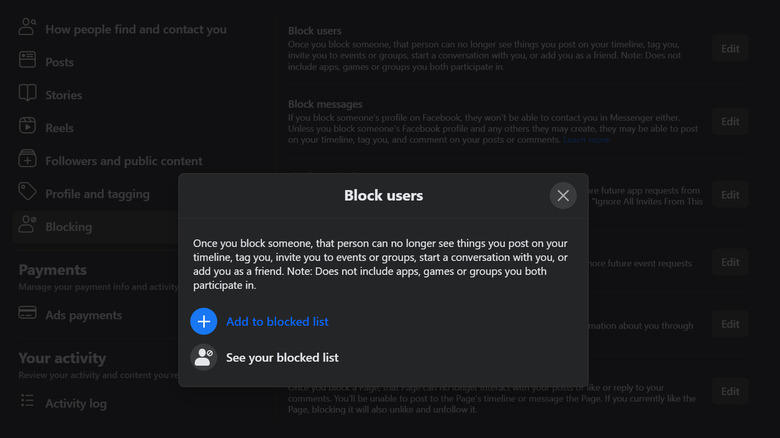Open How people find and contact you
This screenshot has width=780, height=438.
pyautogui.click(x=136, y=29)
